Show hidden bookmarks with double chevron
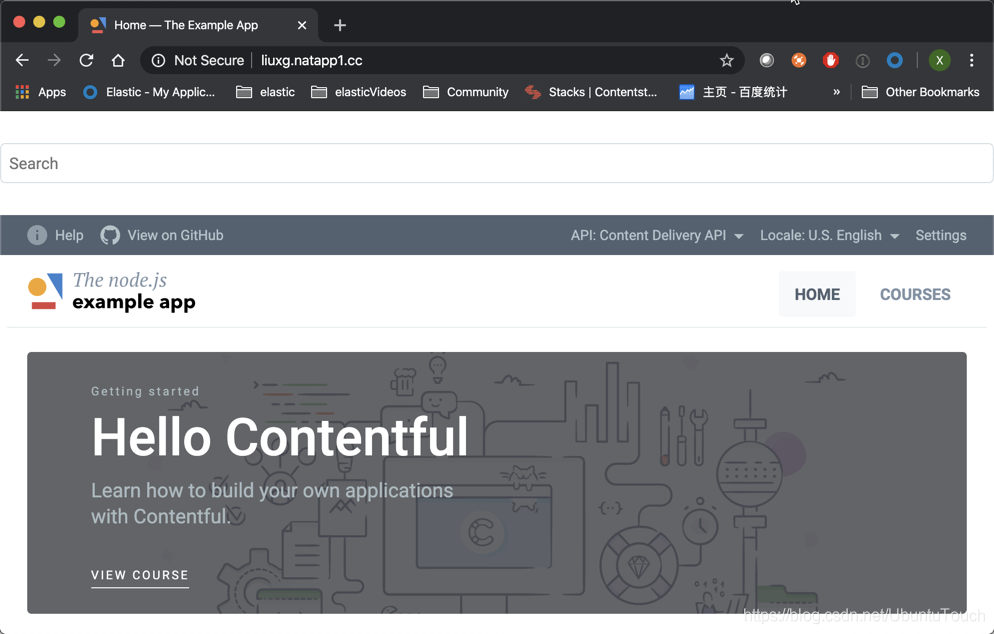Viewport: 994px width, 634px height. click(x=836, y=92)
